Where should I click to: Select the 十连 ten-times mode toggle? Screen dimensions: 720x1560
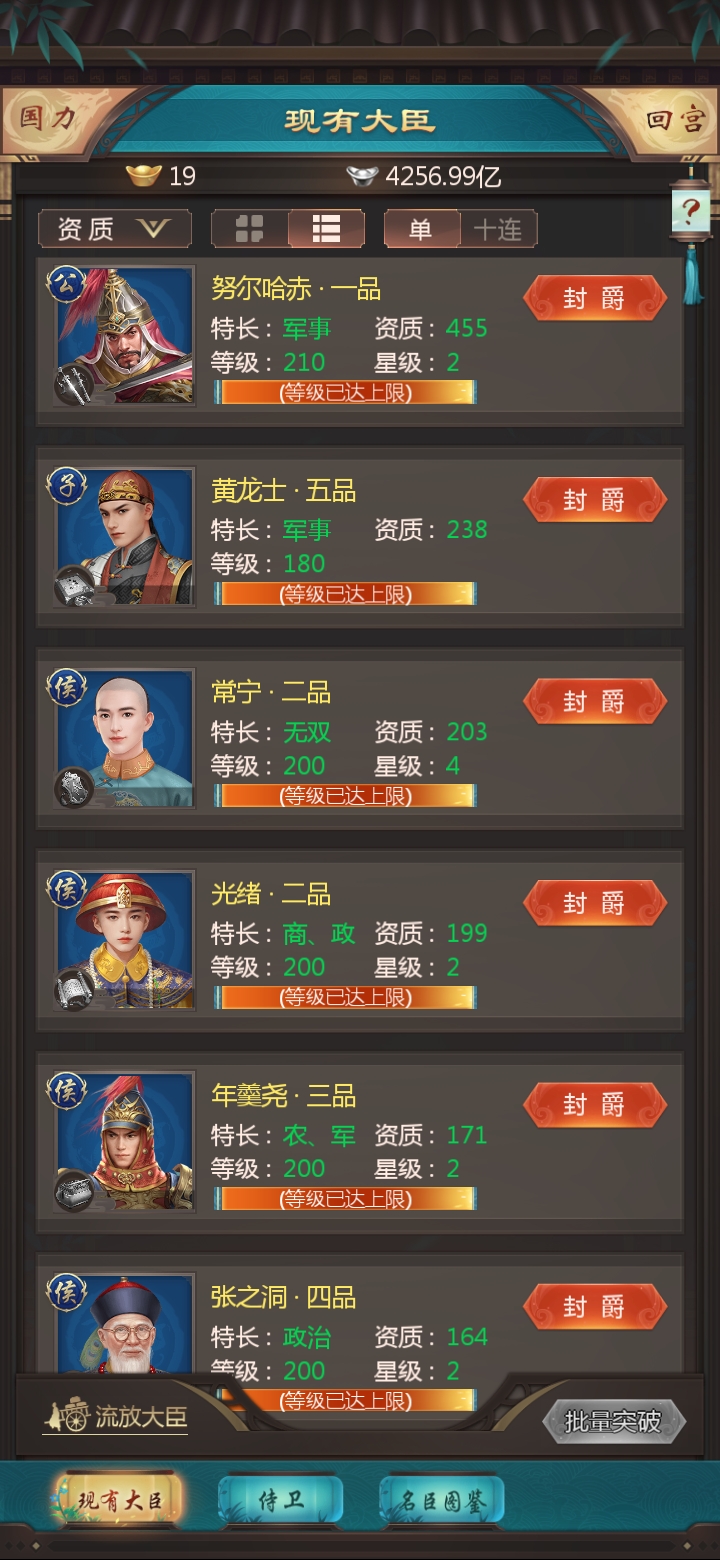[498, 229]
